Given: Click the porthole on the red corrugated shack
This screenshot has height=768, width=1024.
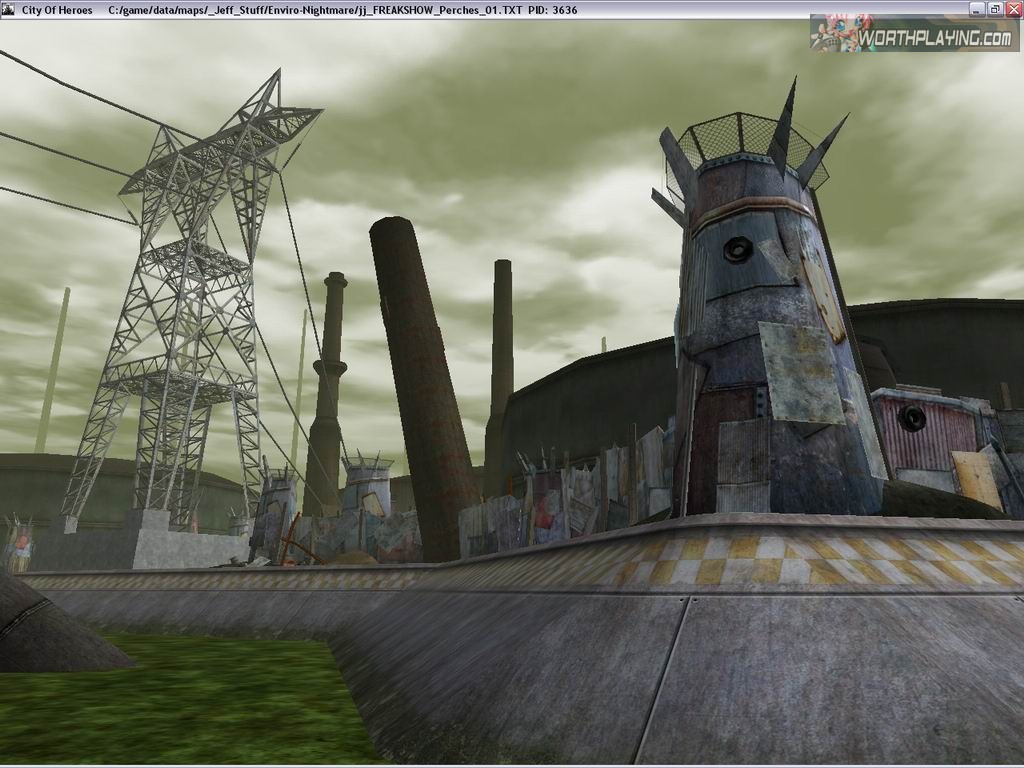Looking at the screenshot, I should click(911, 418).
